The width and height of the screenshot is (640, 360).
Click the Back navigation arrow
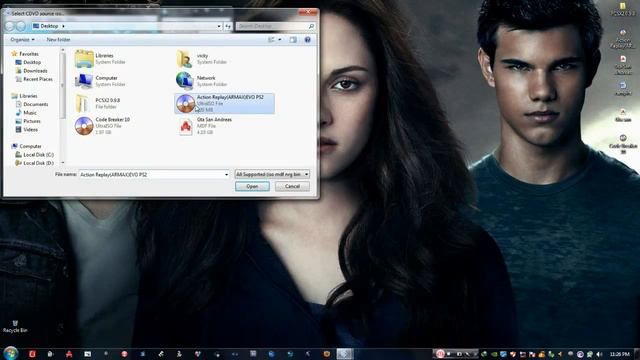pos(10,26)
